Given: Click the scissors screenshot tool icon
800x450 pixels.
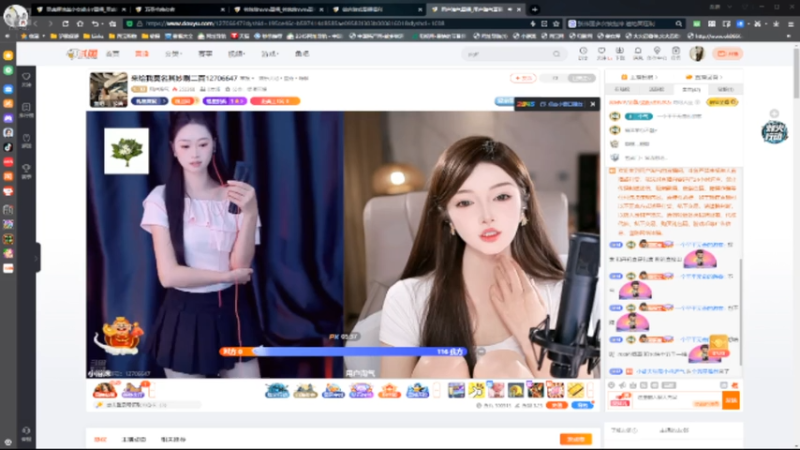Looking at the screenshot, I should tap(758, 23).
